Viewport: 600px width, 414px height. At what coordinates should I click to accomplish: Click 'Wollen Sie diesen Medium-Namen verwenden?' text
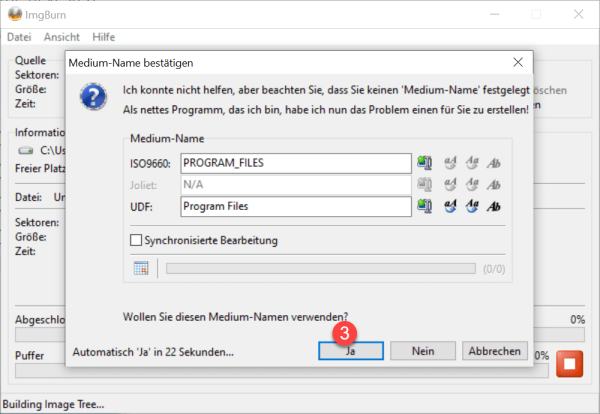click(x=235, y=317)
